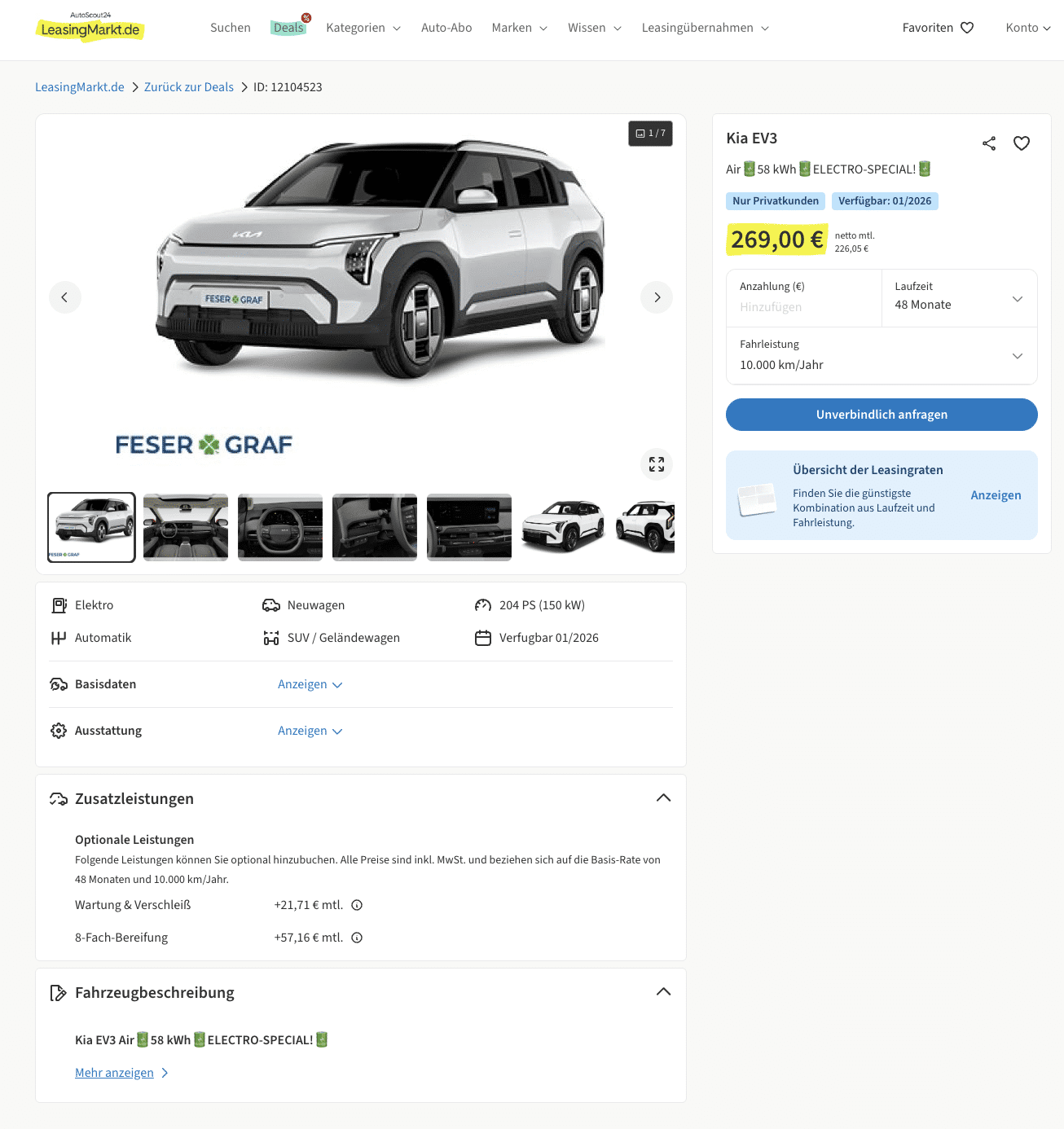Open fullscreen image view icon

point(657,464)
